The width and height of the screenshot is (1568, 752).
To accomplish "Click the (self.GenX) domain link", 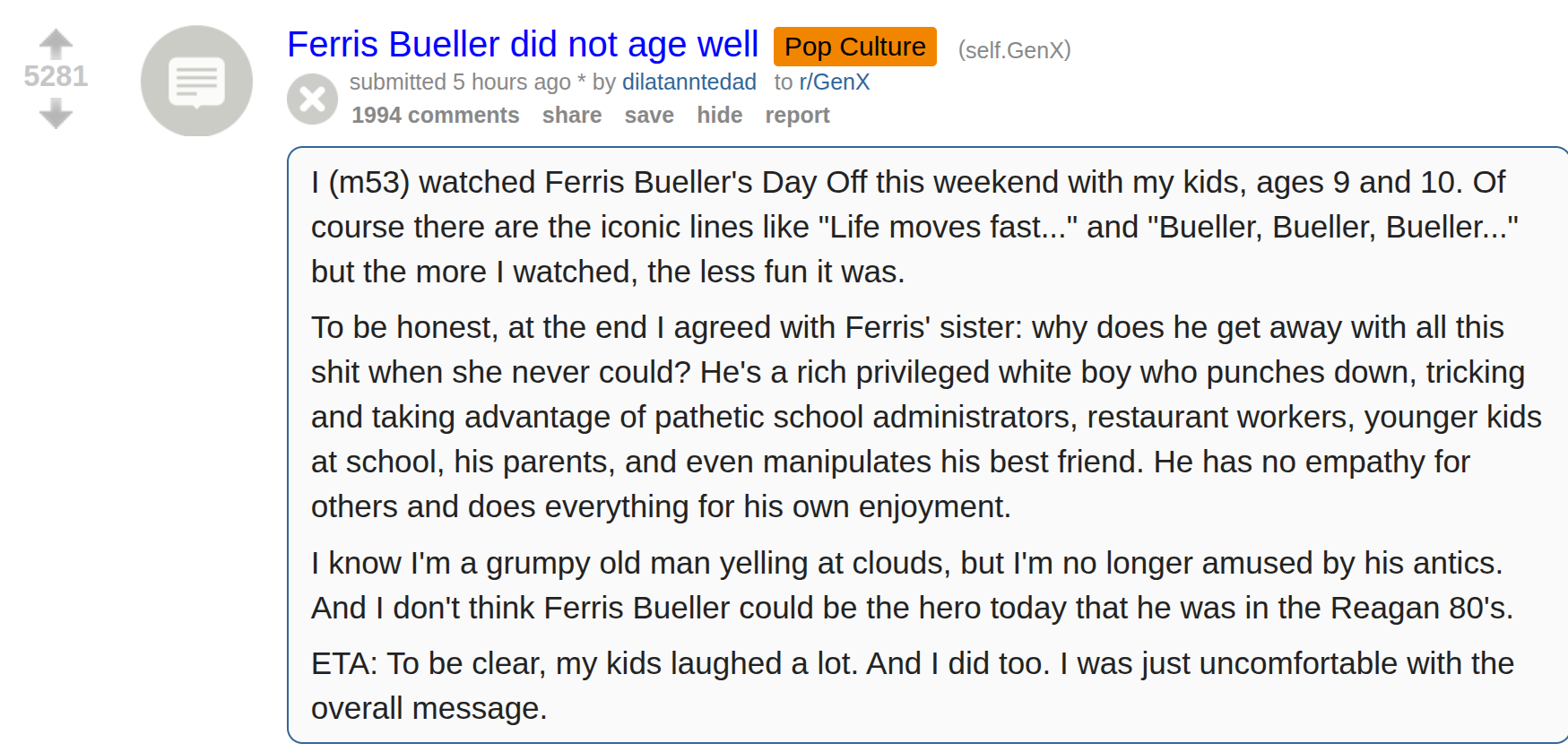I will [1014, 50].
